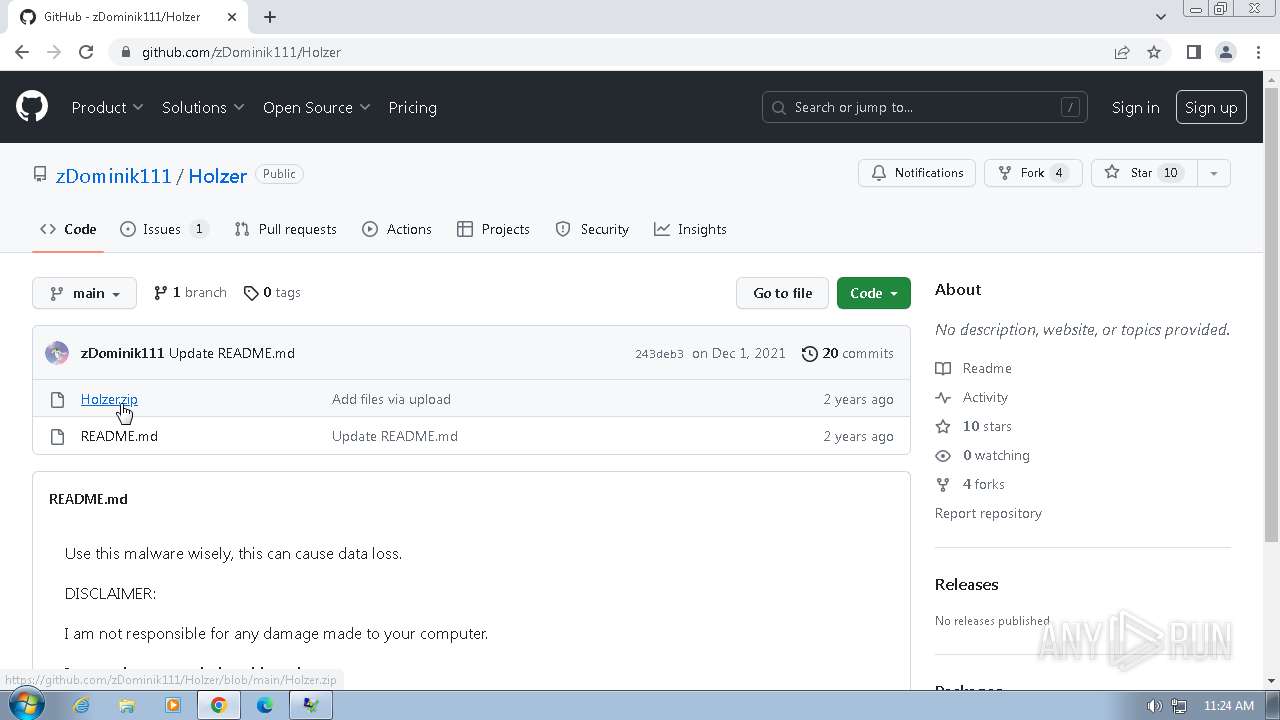1280x720 pixels.
Task: Open the Security tab
Action: 592,229
